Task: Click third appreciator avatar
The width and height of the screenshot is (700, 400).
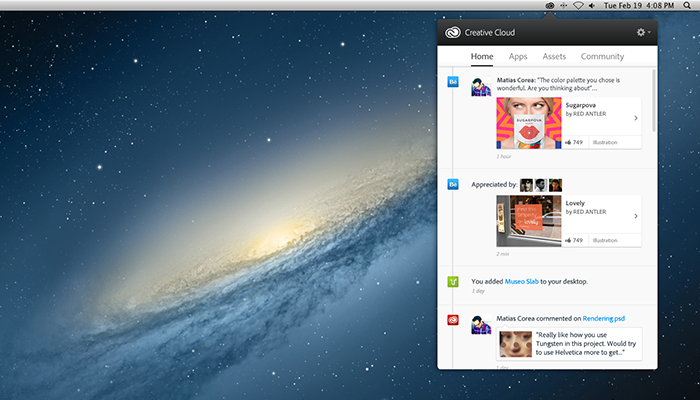Action: coord(555,185)
